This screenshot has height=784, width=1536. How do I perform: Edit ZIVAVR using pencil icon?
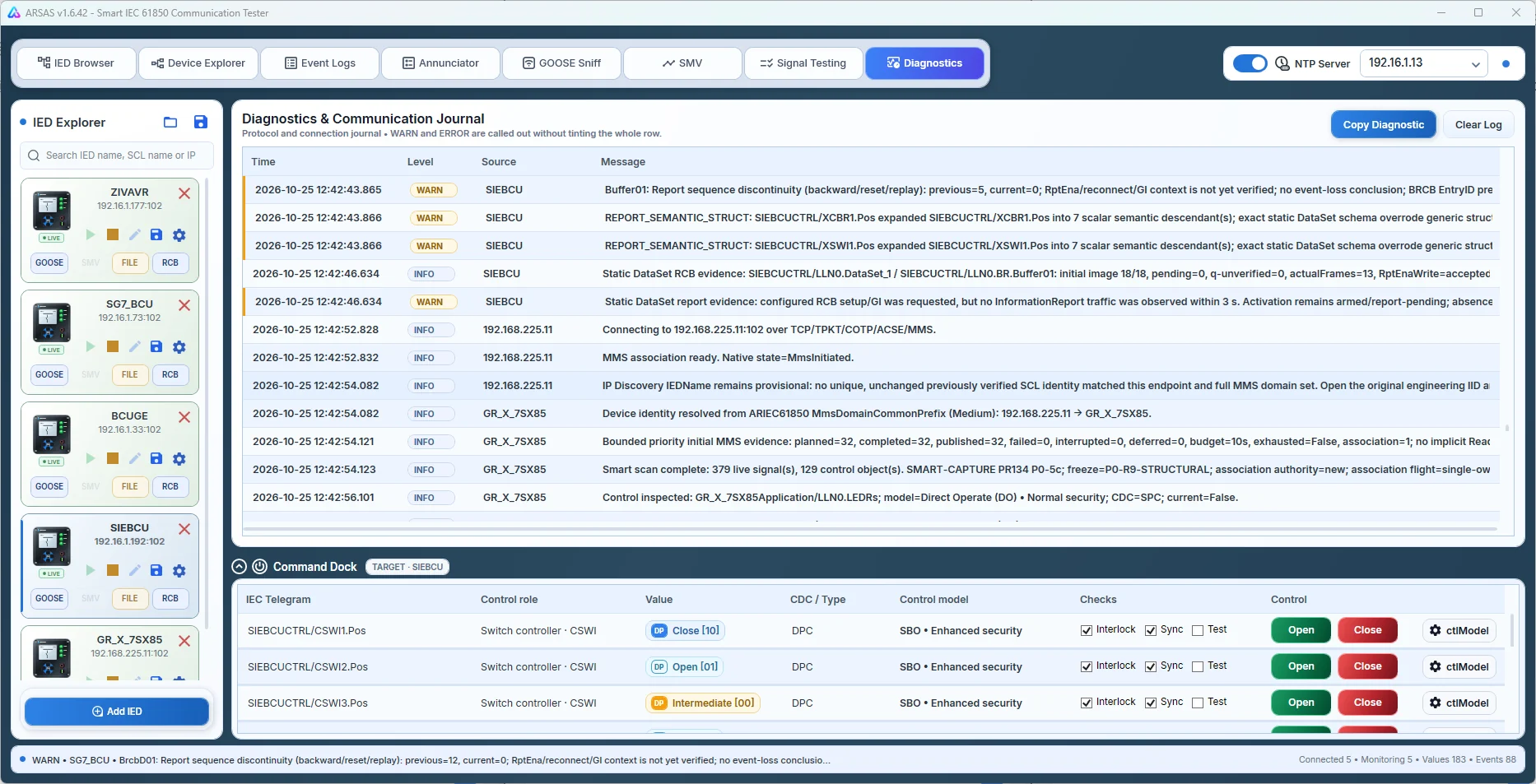click(x=135, y=235)
